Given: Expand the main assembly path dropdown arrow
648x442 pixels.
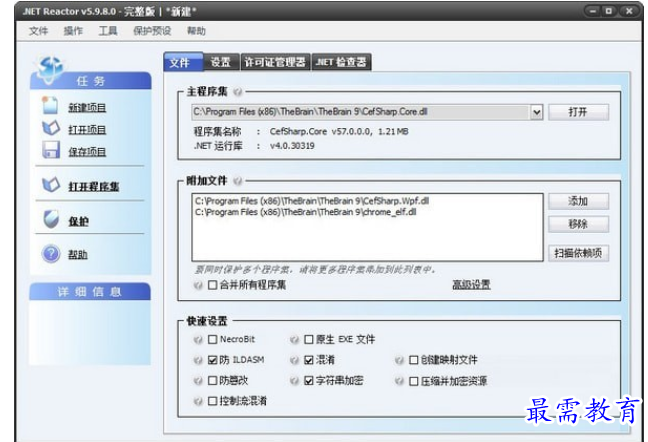Looking at the screenshot, I should [536, 112].
